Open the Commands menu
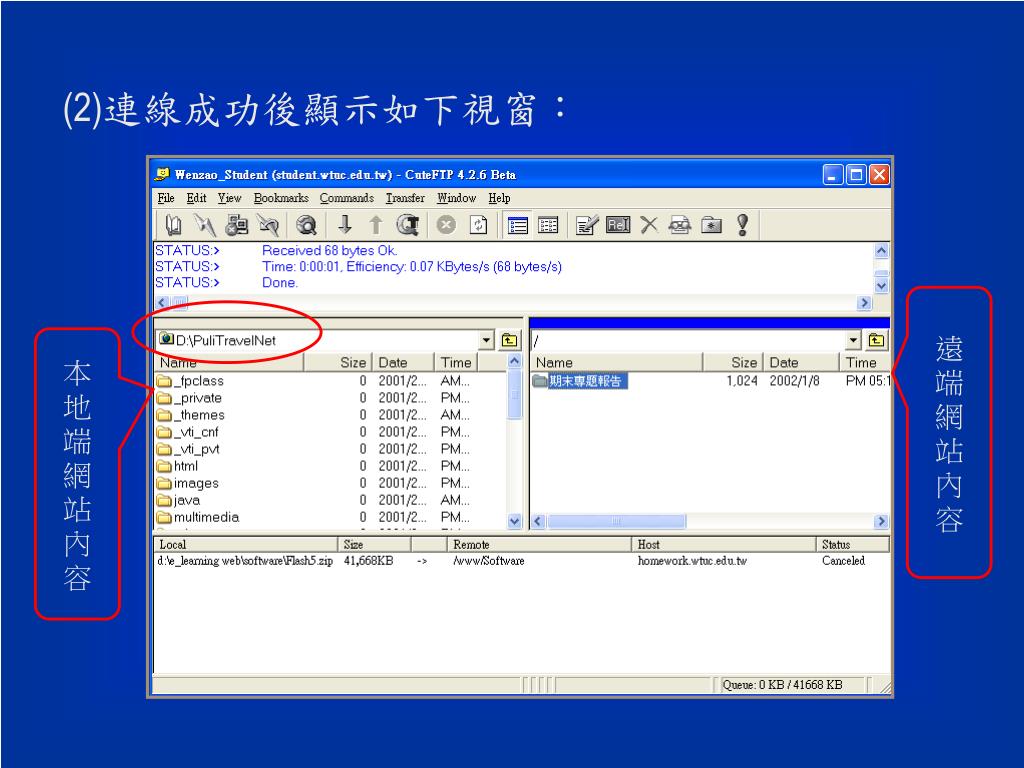Screen dimensions: 1024x768 click(347, 198)
